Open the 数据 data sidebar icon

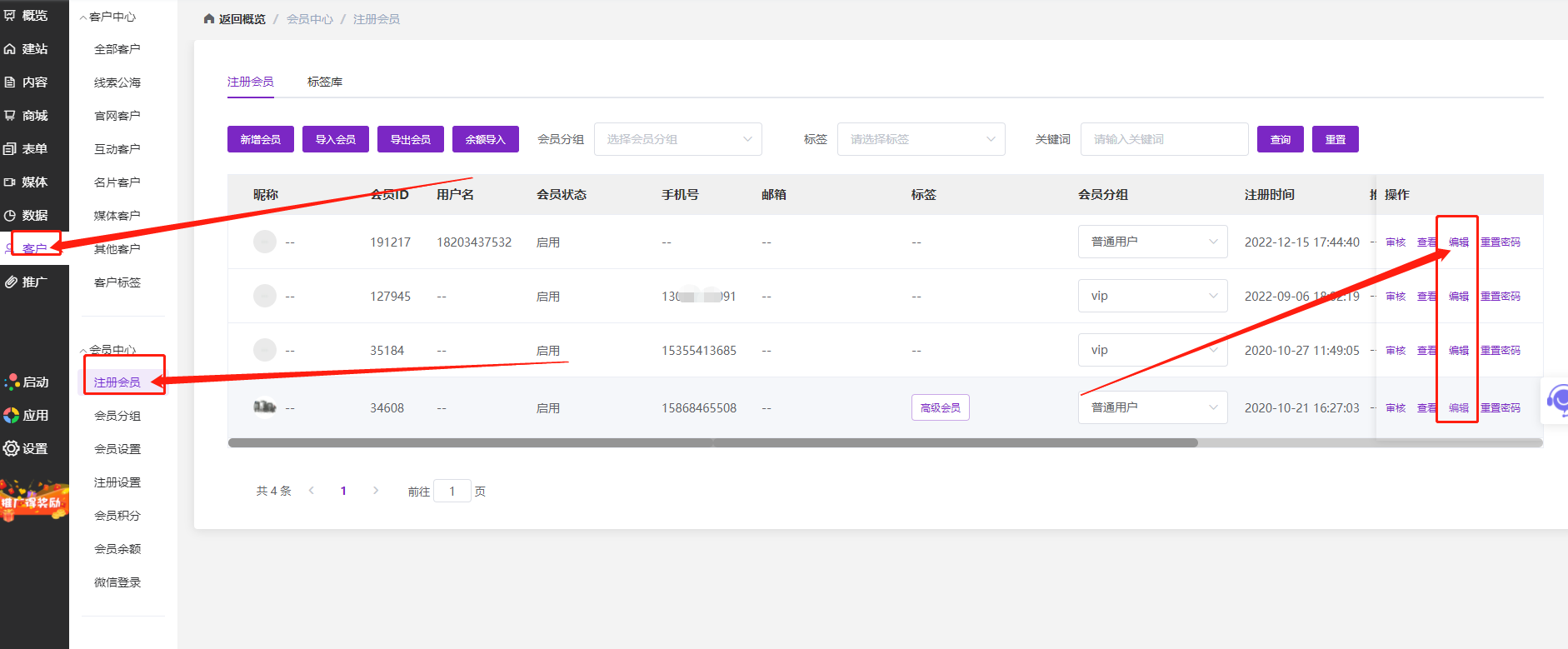point(10,216)
